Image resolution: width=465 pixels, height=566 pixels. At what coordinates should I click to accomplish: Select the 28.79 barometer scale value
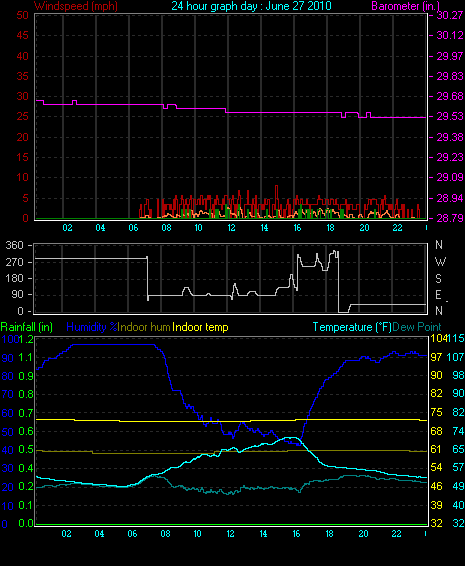(450, 218)
